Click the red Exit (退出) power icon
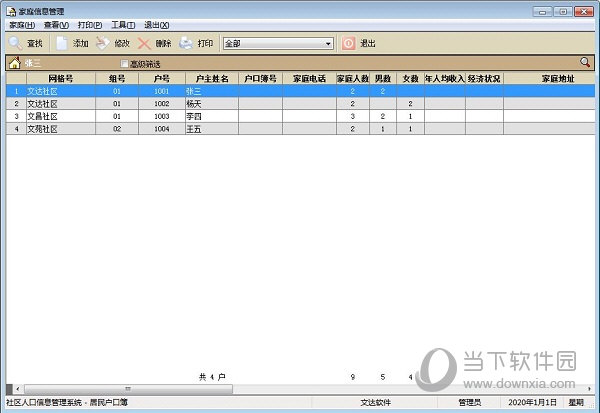 pyautogui.click(x=349, y=43)
